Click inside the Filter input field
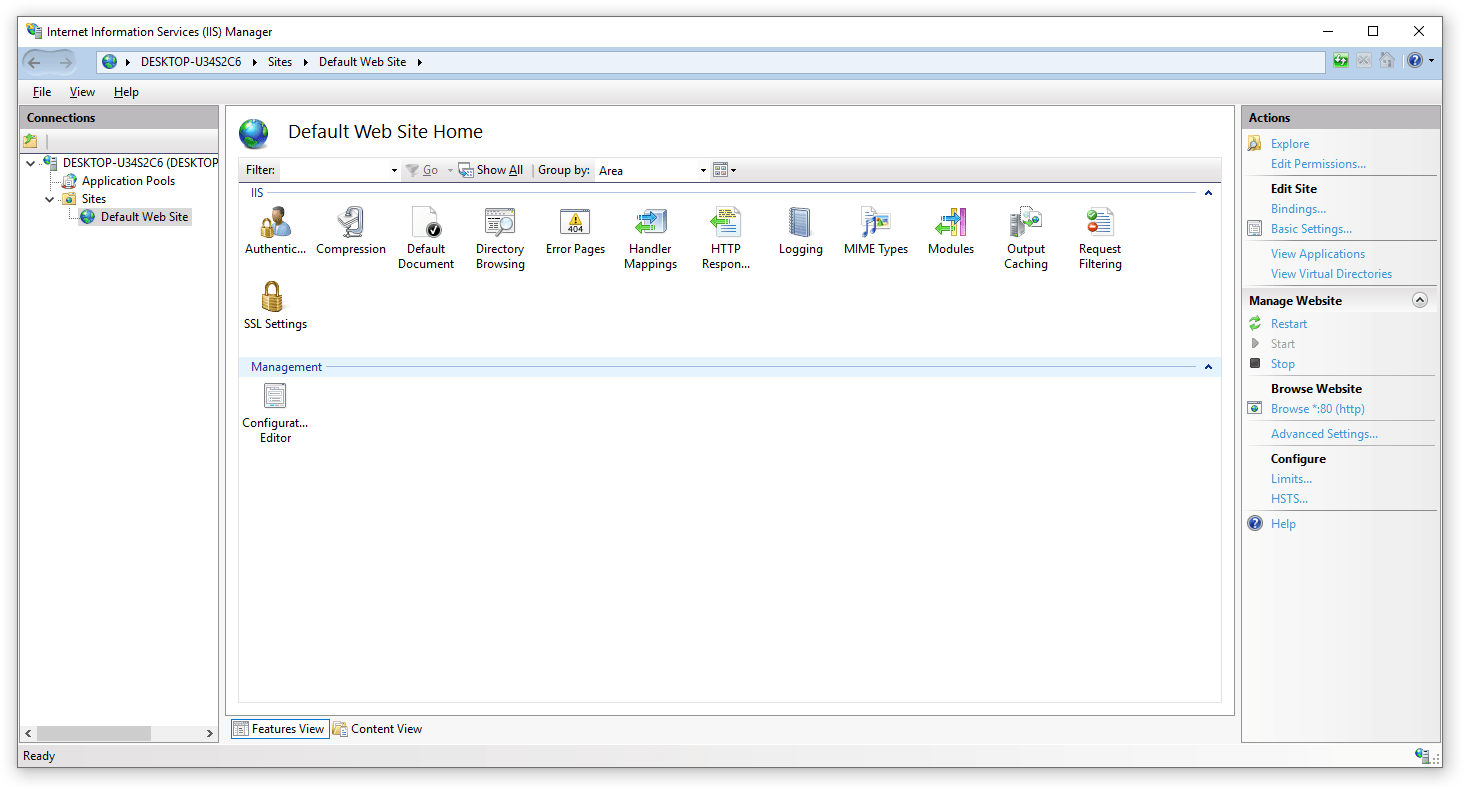The image size is (1464, 790). click(334, 171)
